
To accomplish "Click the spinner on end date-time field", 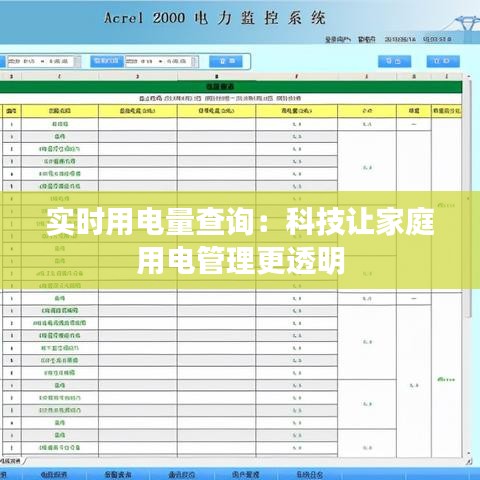I will coord(195,61).
